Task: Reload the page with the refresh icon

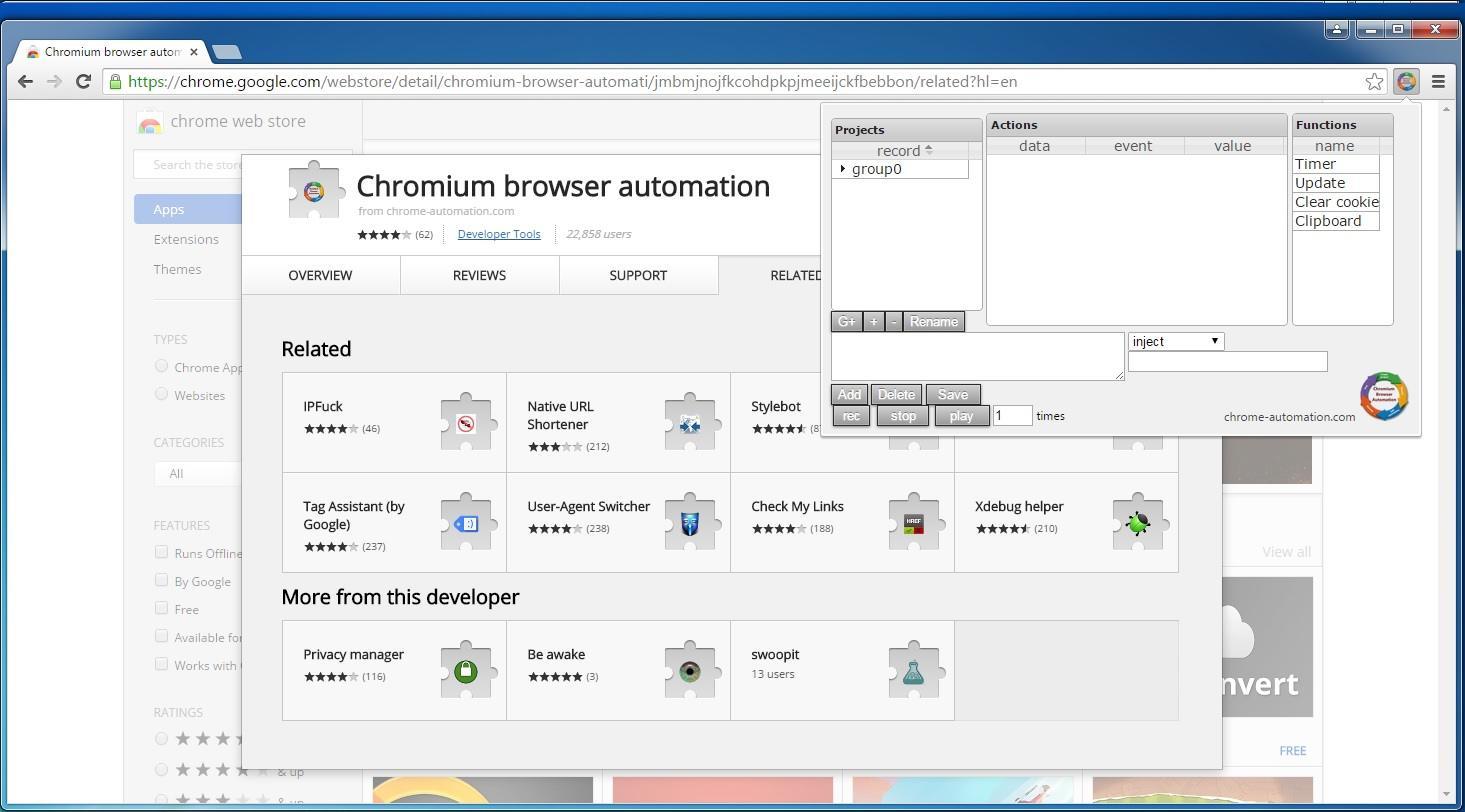Action: tap(84, 82)
